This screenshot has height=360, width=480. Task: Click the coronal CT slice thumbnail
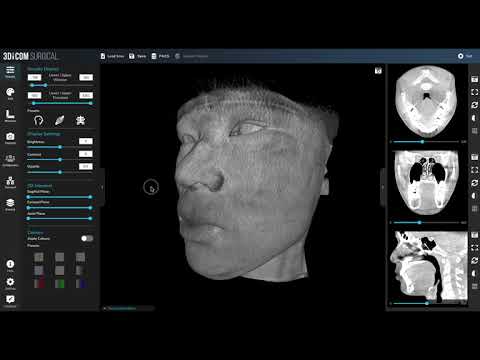(x=426, y=183)
